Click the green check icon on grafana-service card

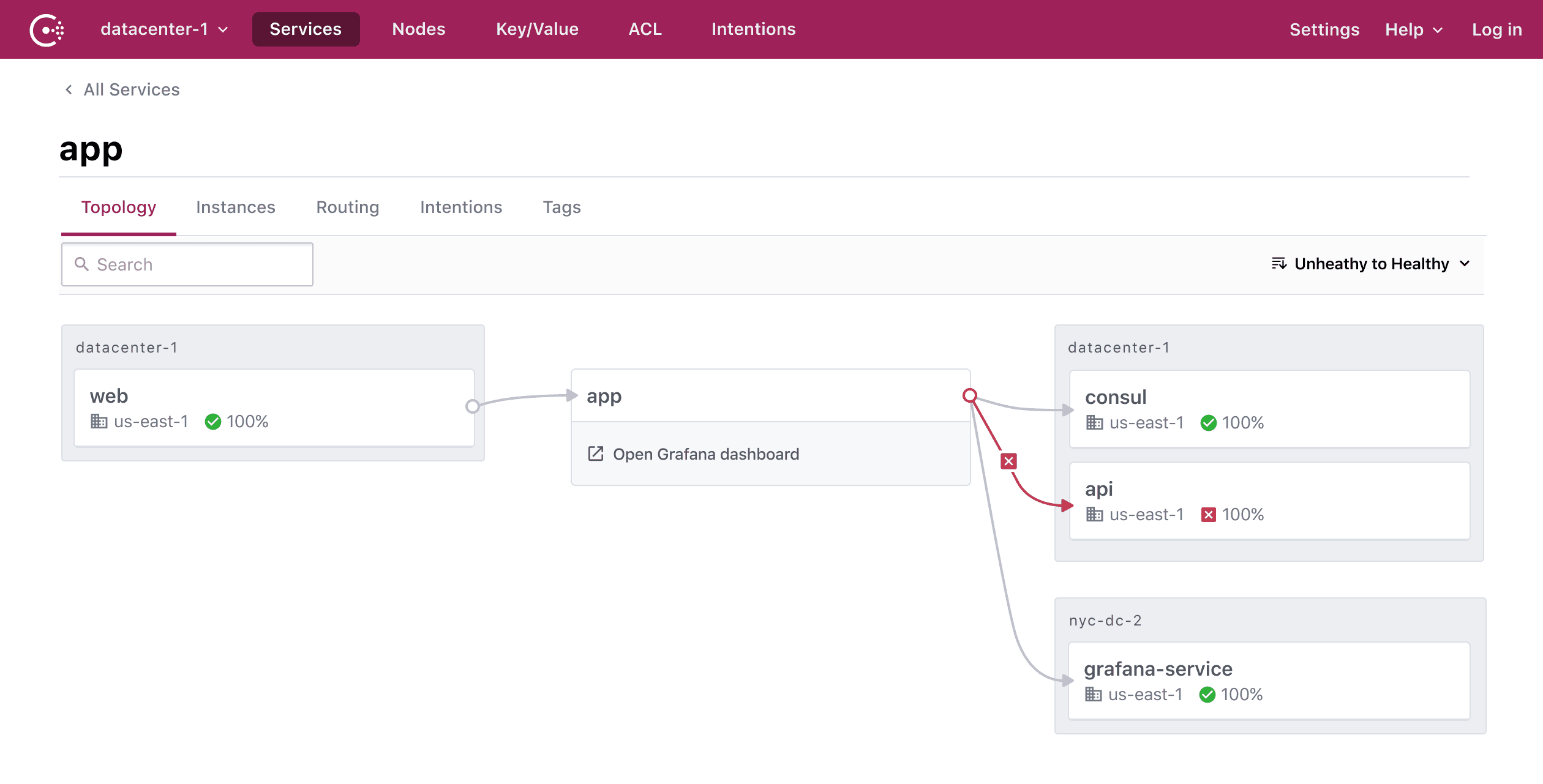pyautogui.click(x=1207, y=695)
